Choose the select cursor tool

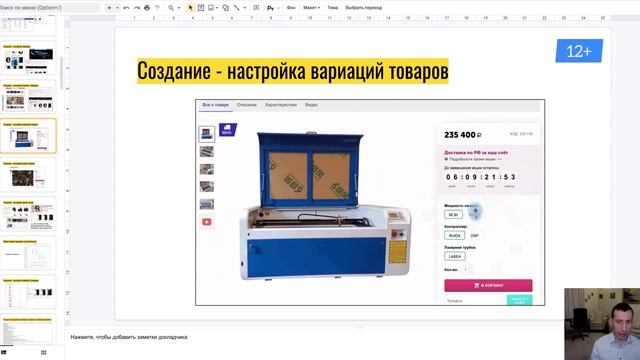190,8
